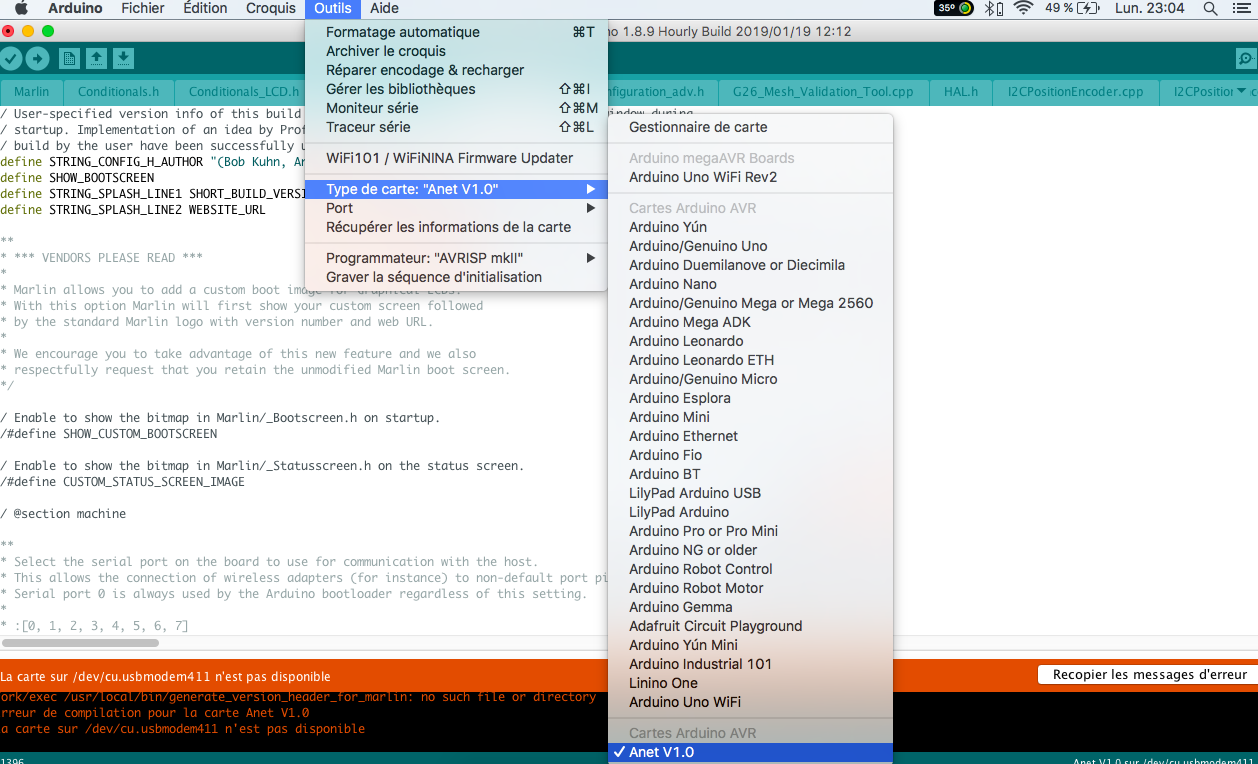This screenshot has width=1258, height=764.
Task: Open the Arduino application menu
Action: [x=75, y=8]
